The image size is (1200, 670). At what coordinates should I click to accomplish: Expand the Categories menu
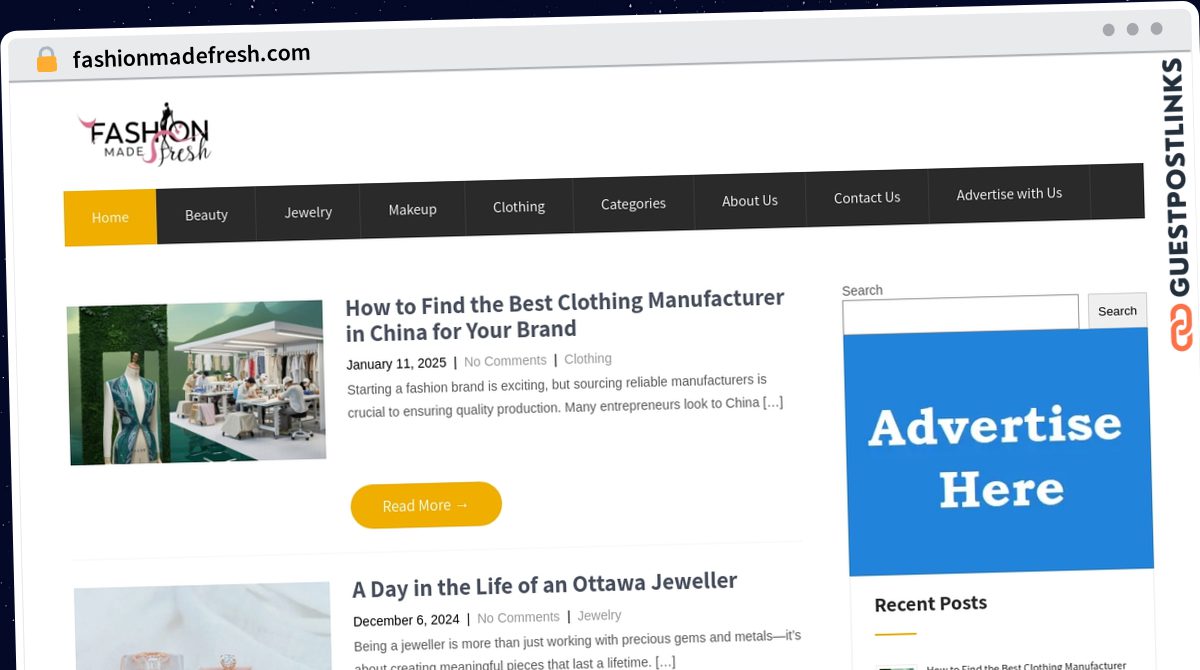click(x=633, y=204)
